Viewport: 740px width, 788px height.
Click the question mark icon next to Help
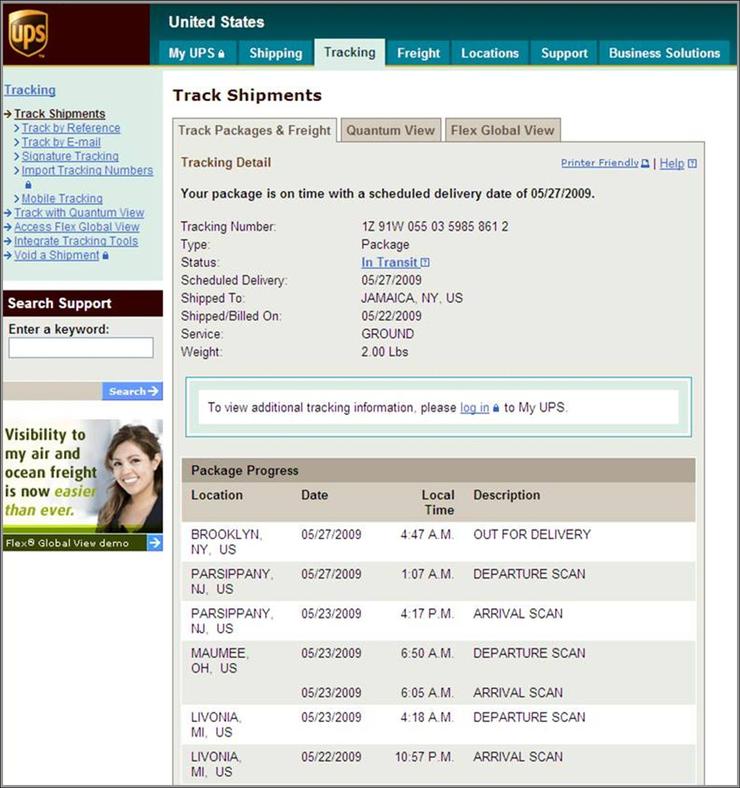click(692, 163)
